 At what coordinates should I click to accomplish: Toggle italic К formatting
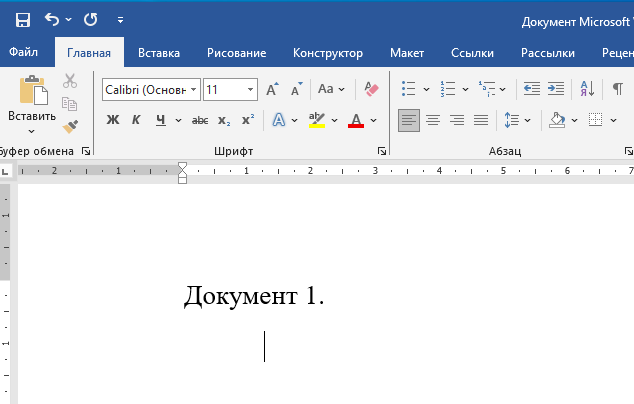coord(136,120)
